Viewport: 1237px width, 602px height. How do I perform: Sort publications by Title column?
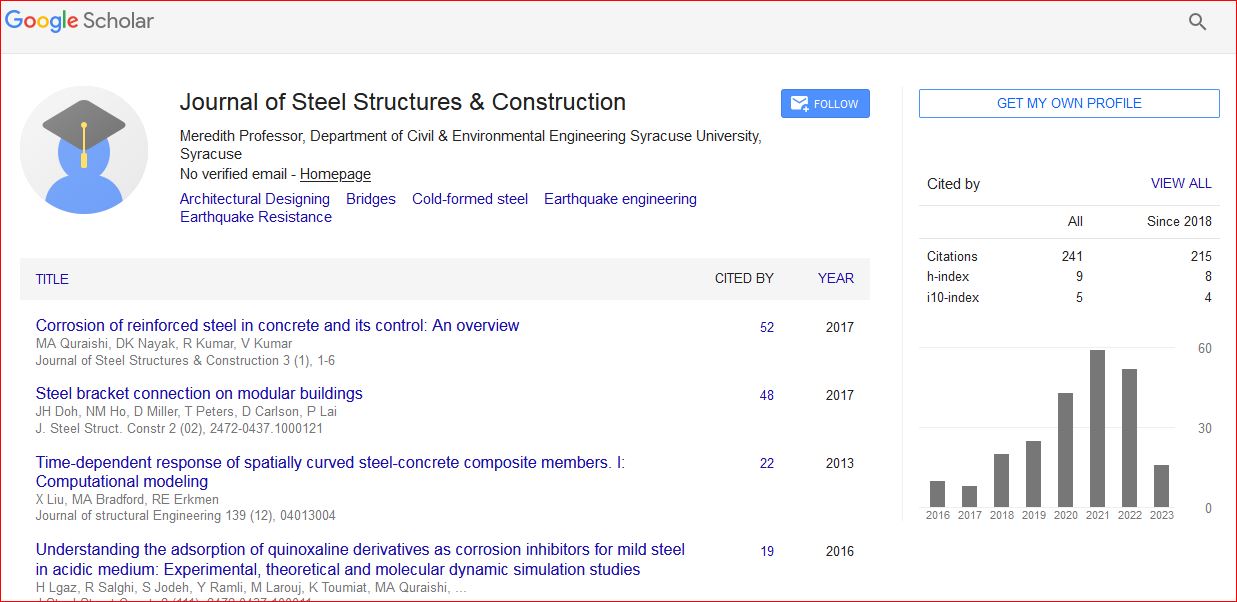(52, 279)
